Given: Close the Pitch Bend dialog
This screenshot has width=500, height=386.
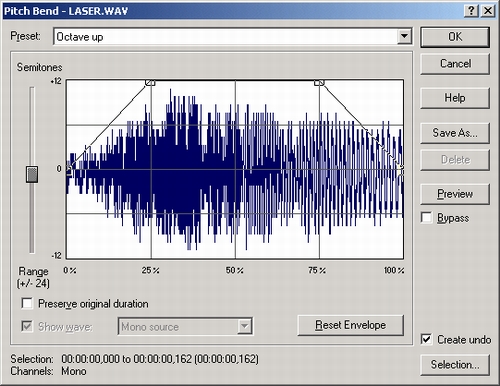Looking at the screenshot, I should coord(488,11).
